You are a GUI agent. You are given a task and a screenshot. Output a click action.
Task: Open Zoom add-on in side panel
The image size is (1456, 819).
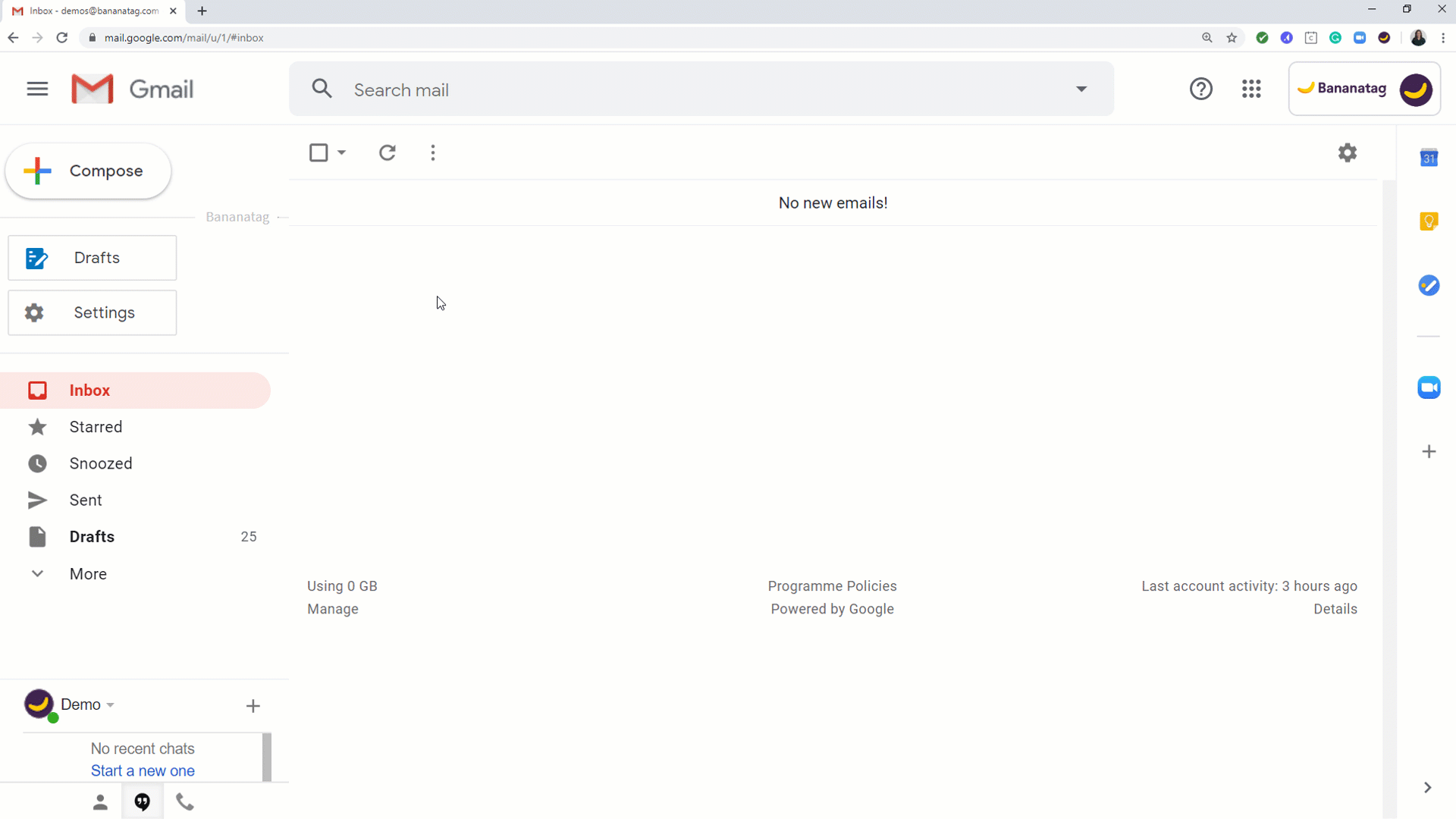point(1429,388)
